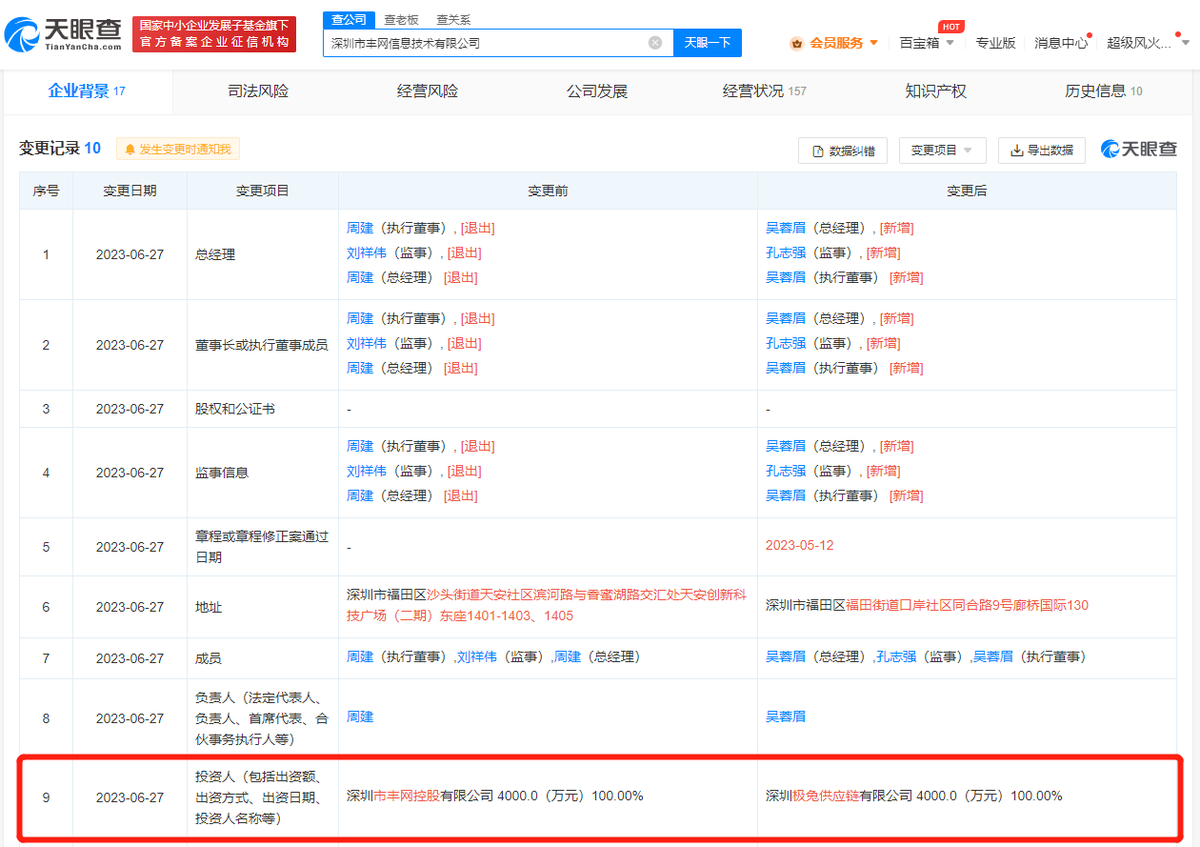The image size is (1200, 847).
Task: Expand the 变更项目 filter dropdown
Action: pyautogui.click(x=942, y=150)
